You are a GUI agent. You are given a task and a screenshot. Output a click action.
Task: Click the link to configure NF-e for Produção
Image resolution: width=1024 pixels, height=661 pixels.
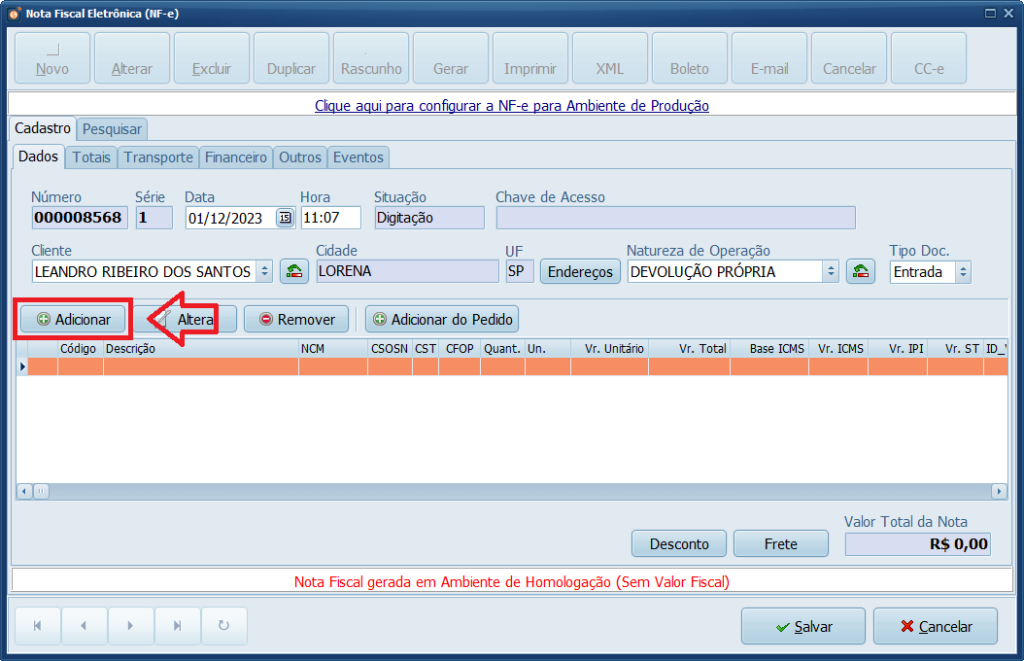(x=511, y=105)
